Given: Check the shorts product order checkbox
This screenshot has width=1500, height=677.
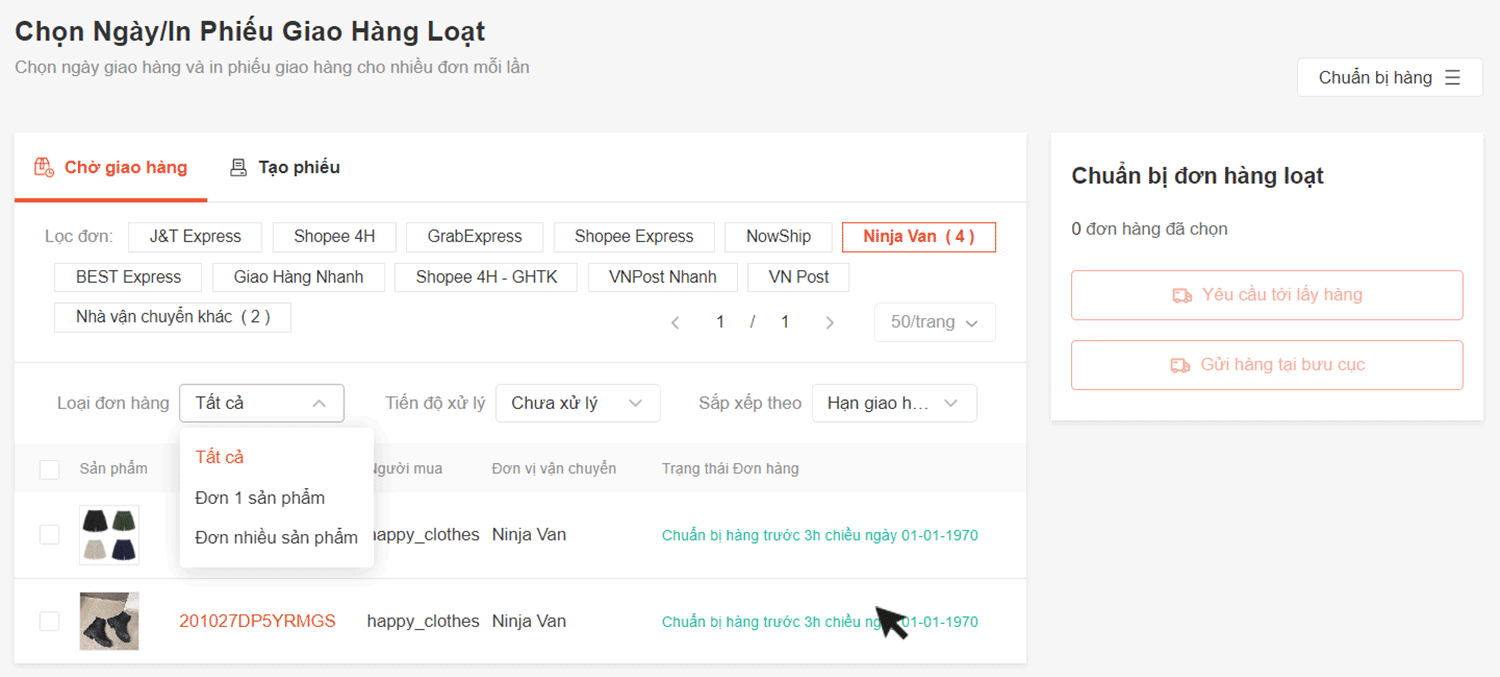Looking at the screenshot, I should 49,535.
